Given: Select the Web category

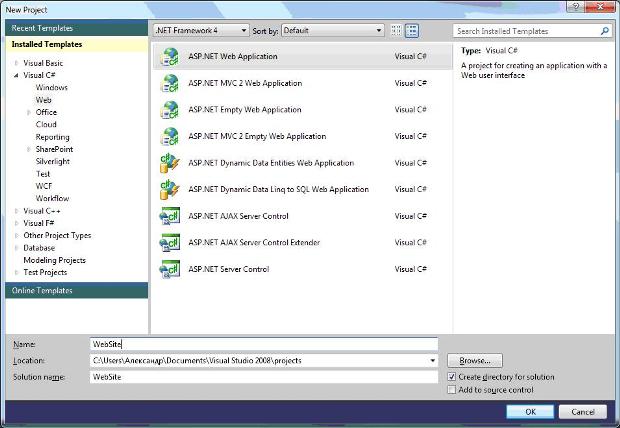Looking at the screenshot, I should (43, 100).
